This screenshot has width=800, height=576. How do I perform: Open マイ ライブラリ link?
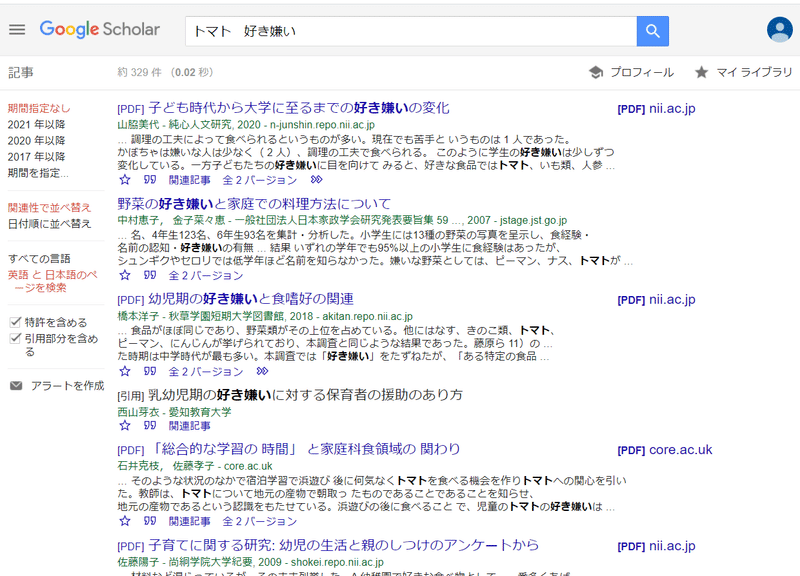coord(754,72)
